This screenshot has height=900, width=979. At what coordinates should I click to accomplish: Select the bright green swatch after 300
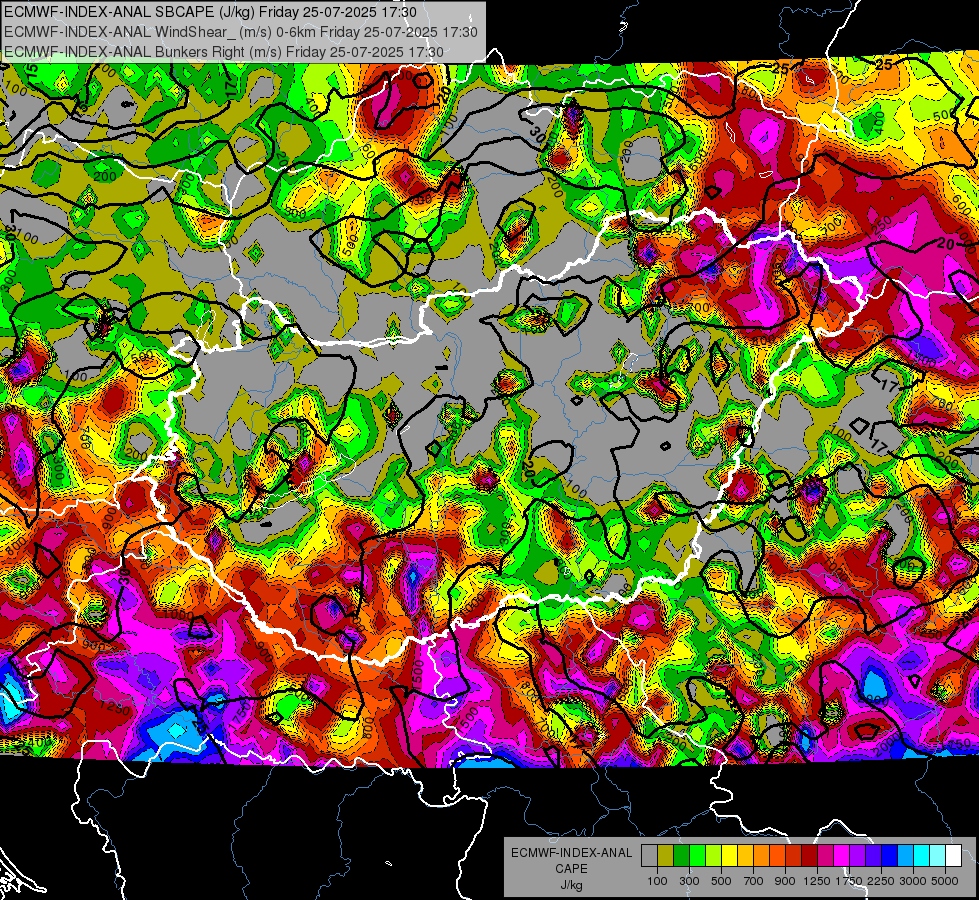[697, 856]
